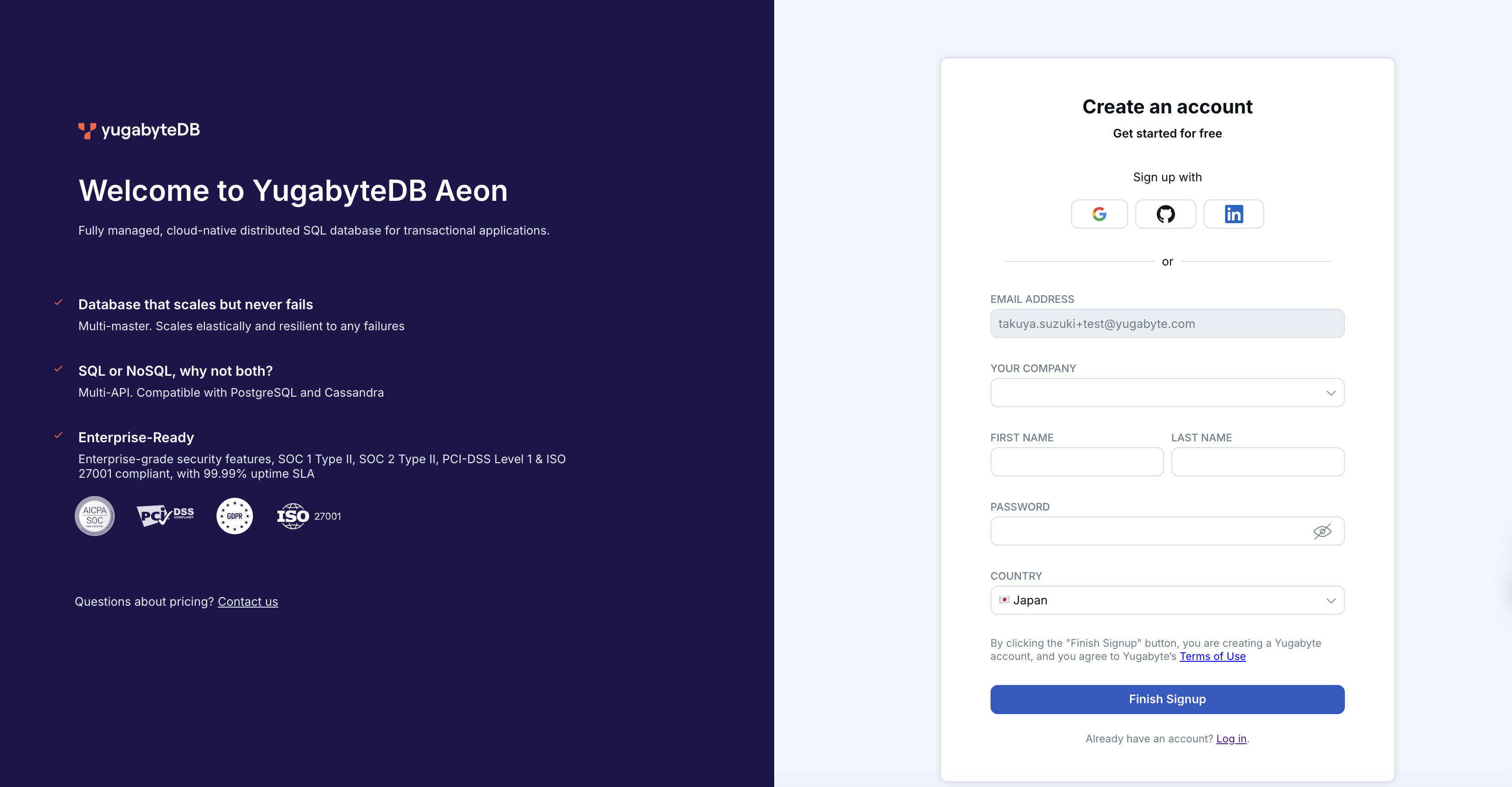The image size is (1512, 787).
Task: Focus the Last Name input
Action: [1257, 462]
